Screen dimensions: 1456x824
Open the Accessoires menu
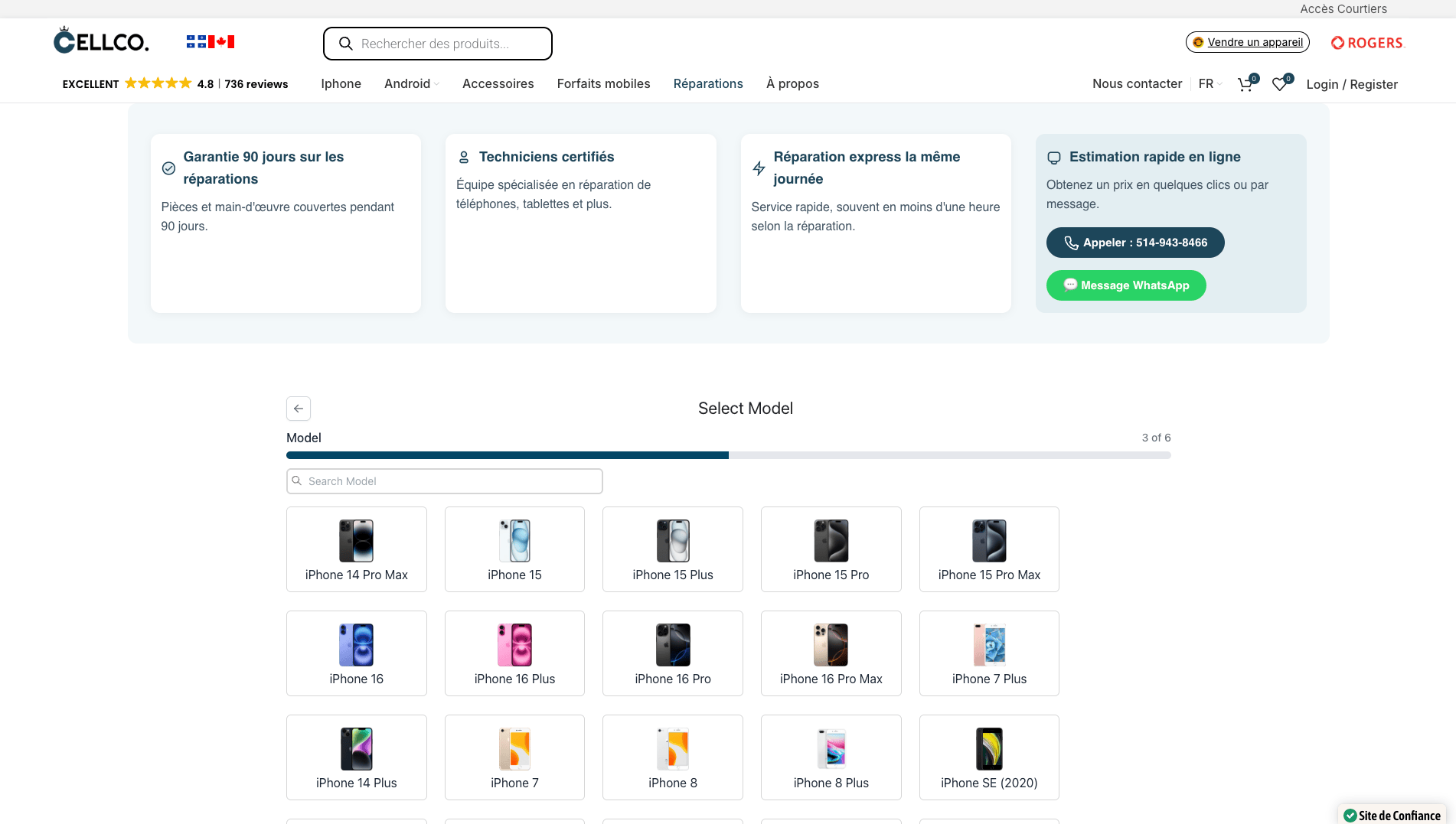coord(498,83)
